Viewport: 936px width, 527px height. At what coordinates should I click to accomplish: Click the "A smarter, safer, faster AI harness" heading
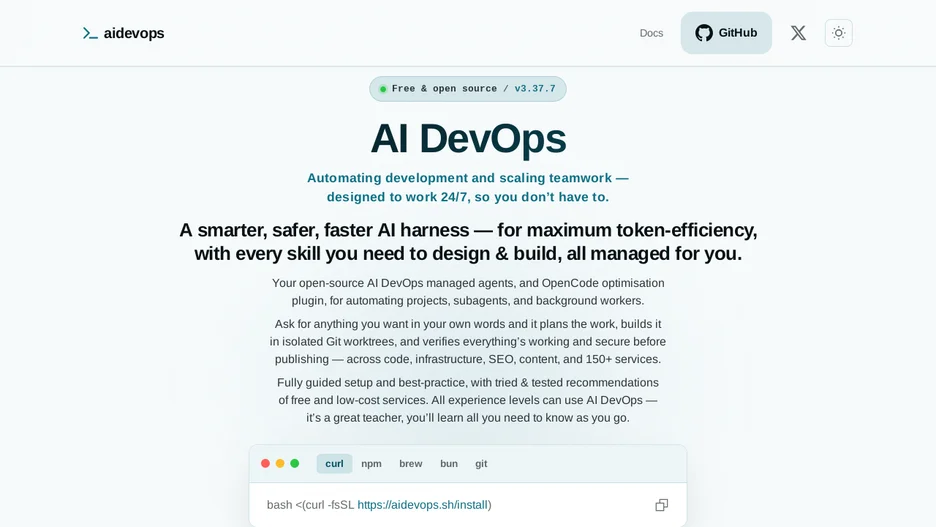[468, 242]
